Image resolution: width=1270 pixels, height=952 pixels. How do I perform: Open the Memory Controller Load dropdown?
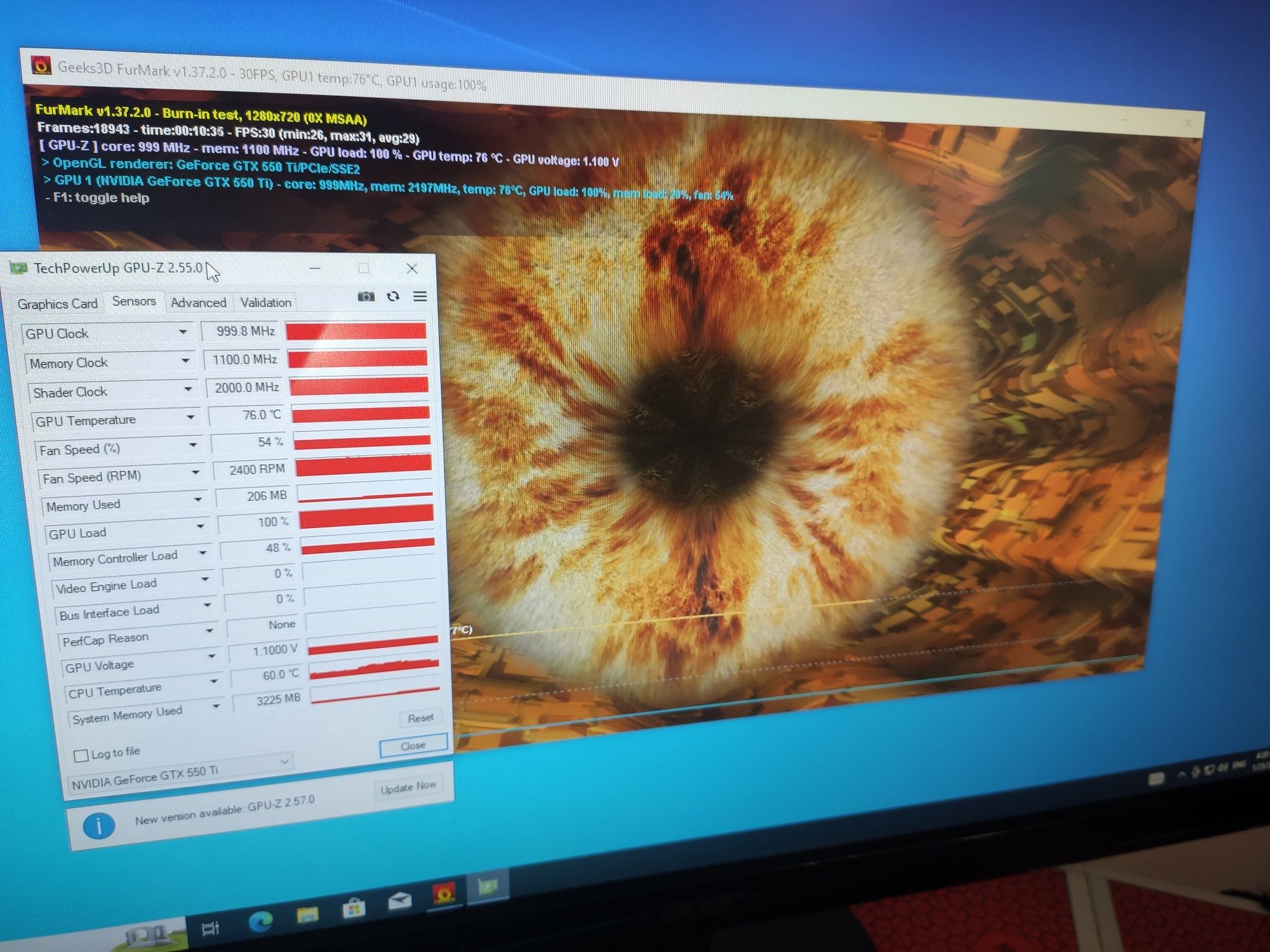pos(203,553)
